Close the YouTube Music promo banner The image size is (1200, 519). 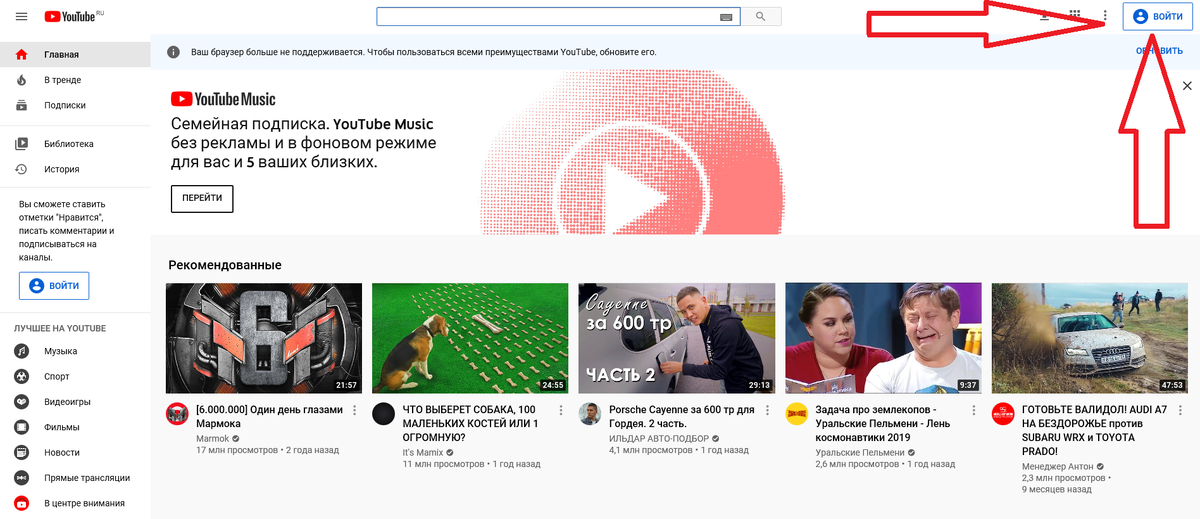[x=1187, y=86]
